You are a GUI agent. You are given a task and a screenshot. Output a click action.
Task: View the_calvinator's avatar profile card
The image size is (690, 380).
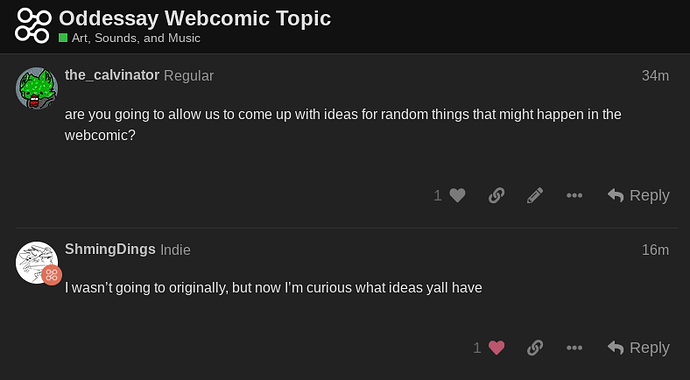(x=37, y=88)
